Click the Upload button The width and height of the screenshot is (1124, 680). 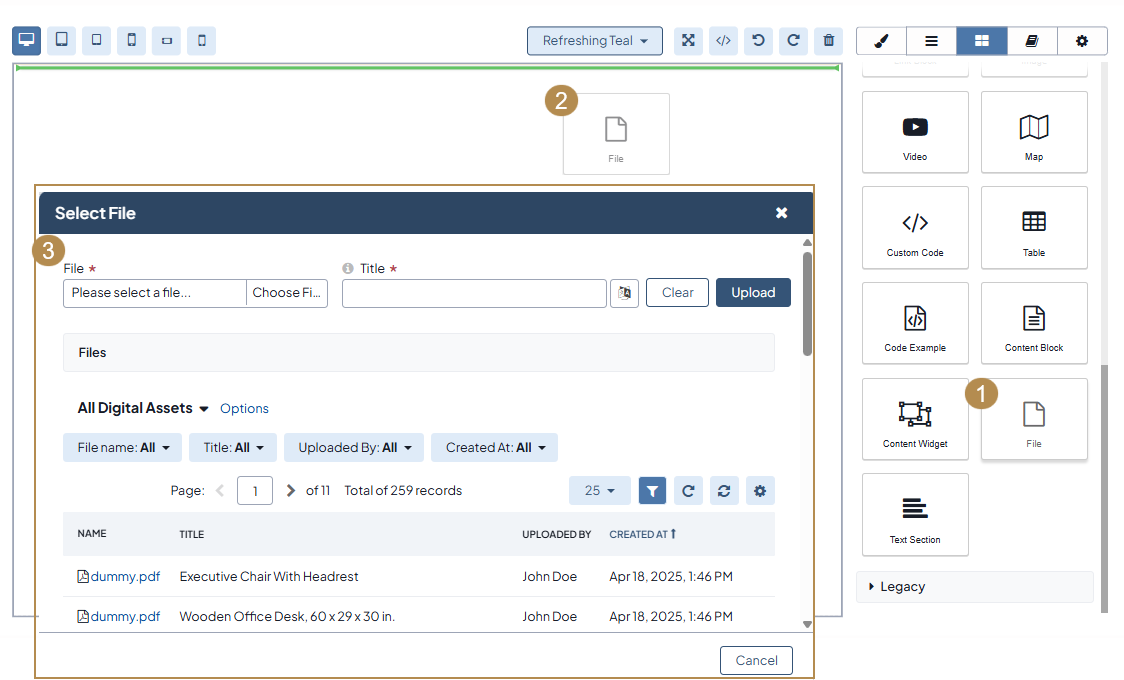point(753,293)
